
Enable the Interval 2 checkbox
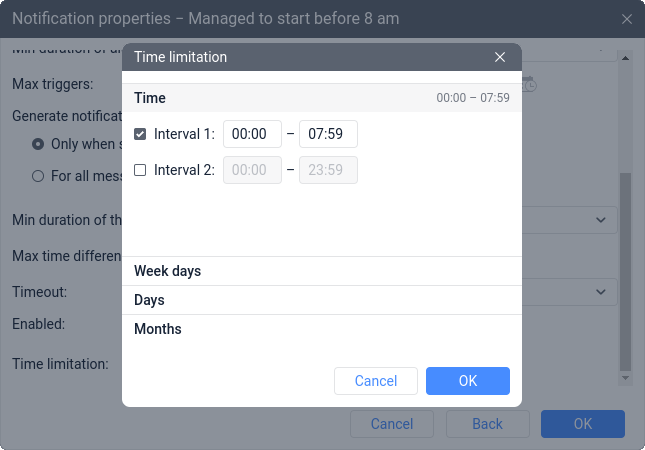[140, 170]
